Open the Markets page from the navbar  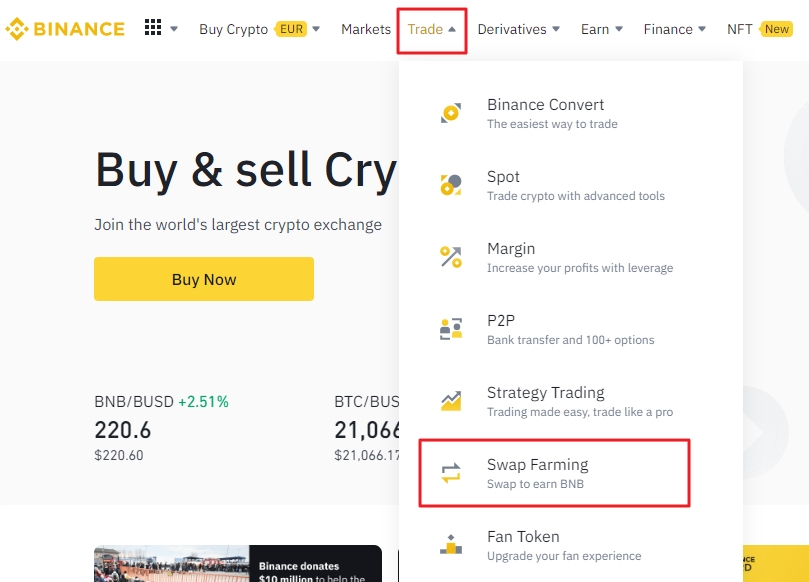(366, 29)
